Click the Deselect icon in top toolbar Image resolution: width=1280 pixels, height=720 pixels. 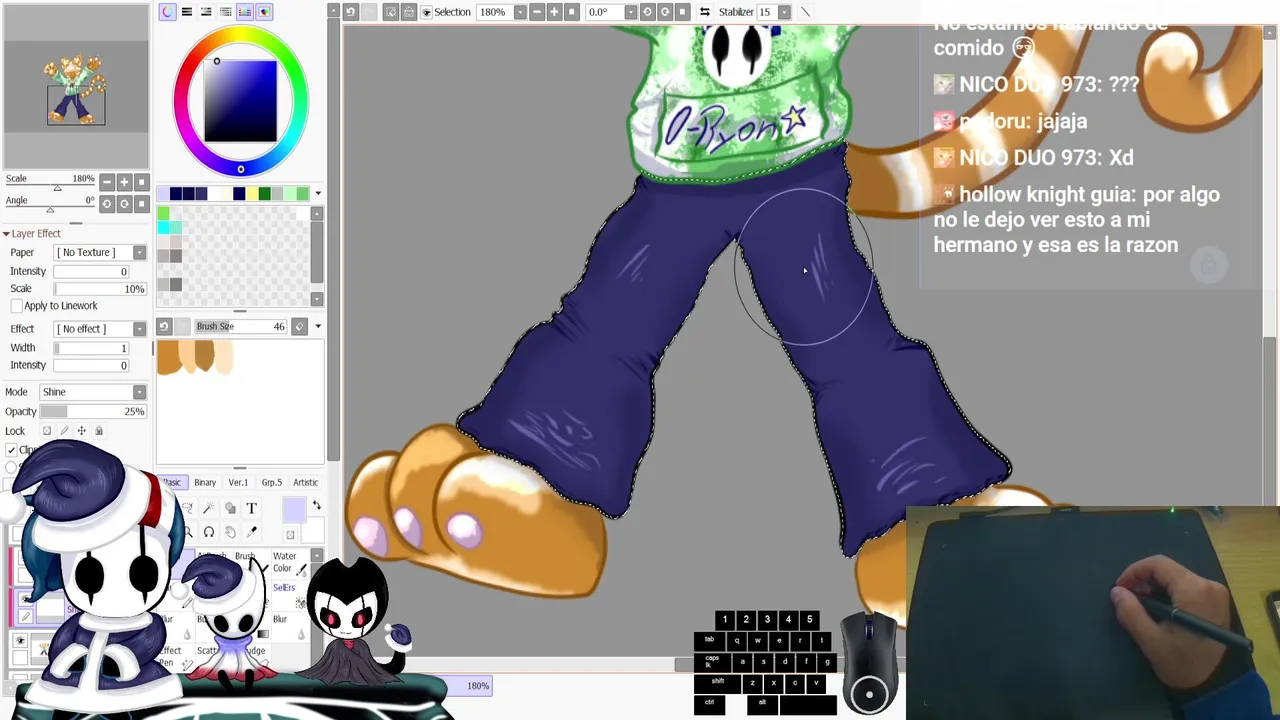click(390, 12)
